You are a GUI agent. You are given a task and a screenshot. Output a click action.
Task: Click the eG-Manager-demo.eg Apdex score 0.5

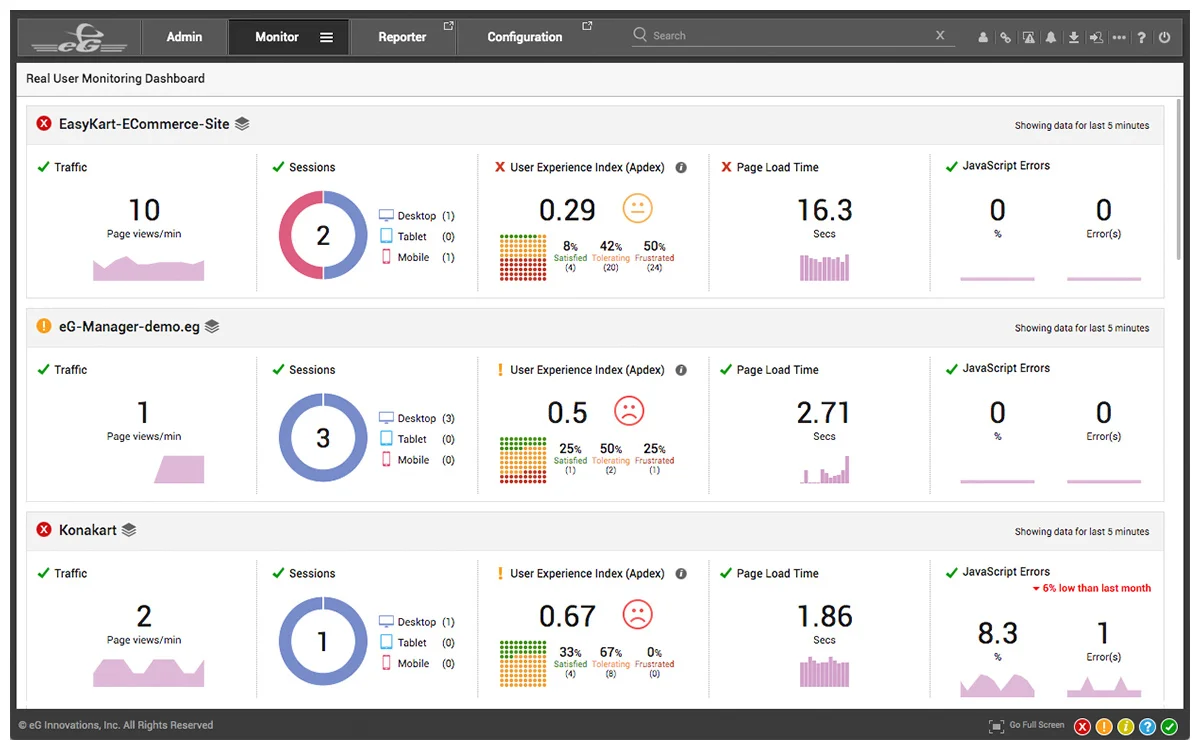567,412
